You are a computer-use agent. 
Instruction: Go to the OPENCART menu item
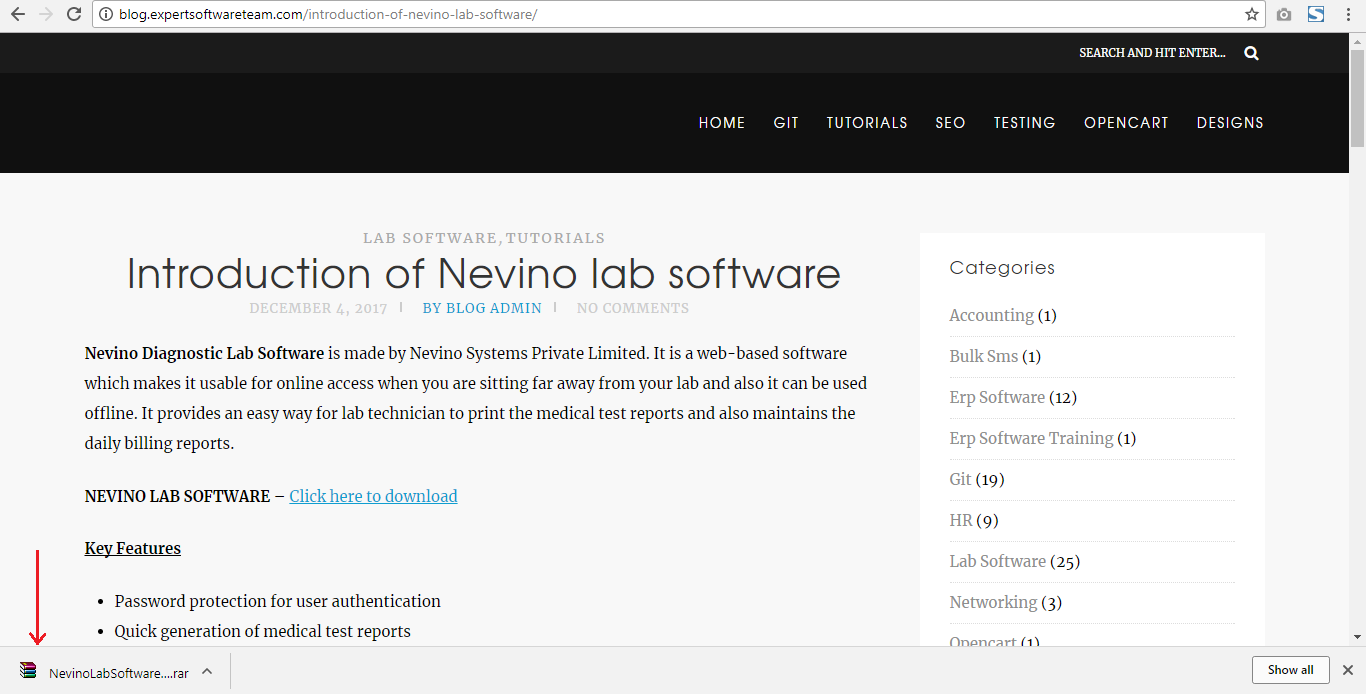click(x=1126, y=123)
